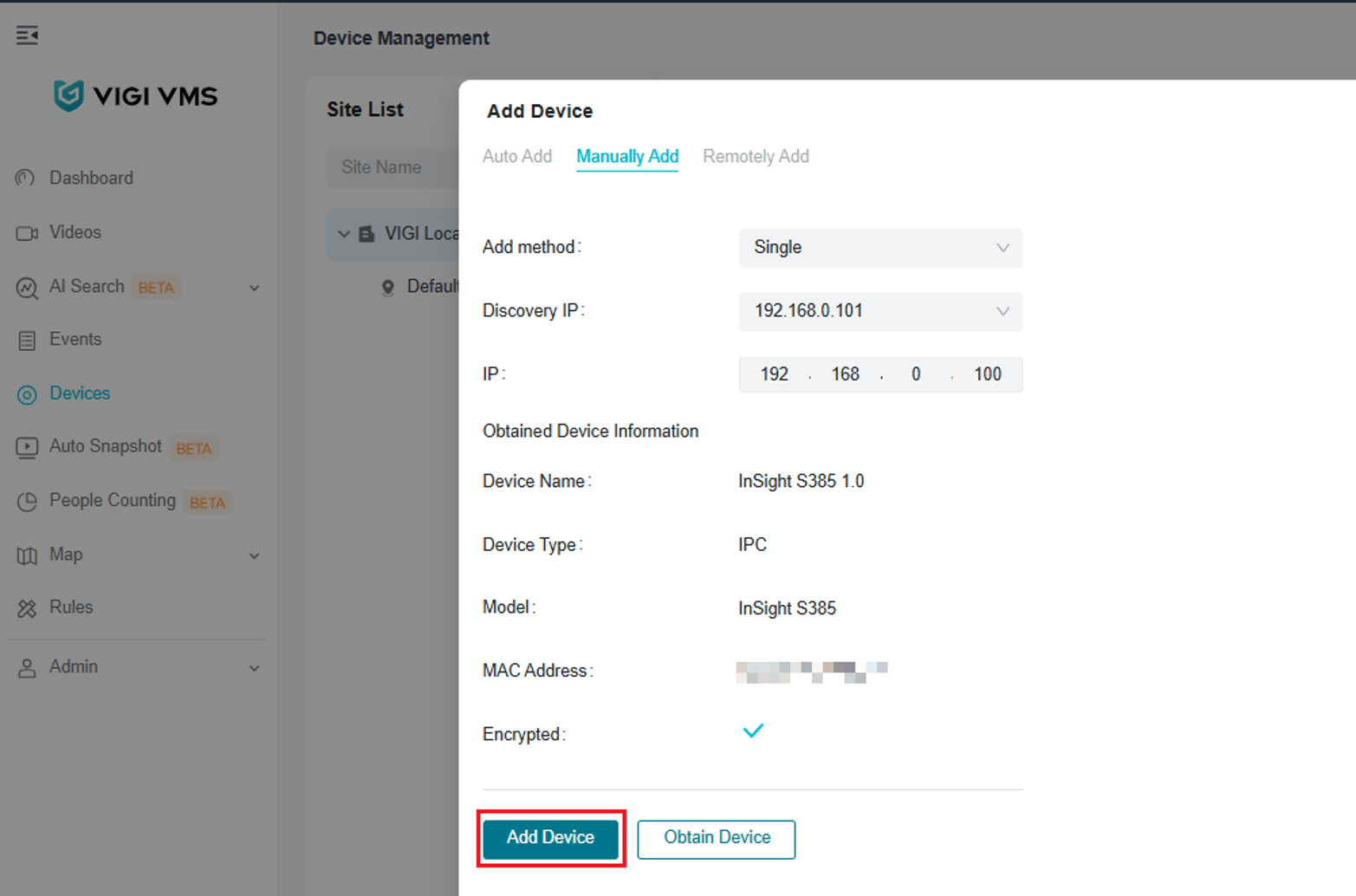This screenshot has width=1356, height=896.
Task: Switch to the Remotely Add tab
Action: 756,157
